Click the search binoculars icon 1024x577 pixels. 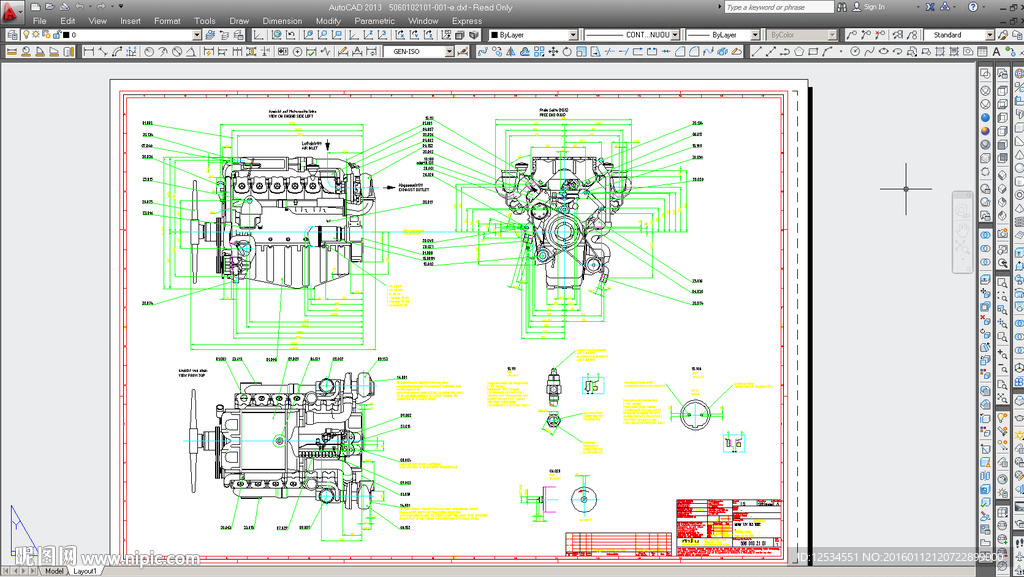[x=842, y=7]
